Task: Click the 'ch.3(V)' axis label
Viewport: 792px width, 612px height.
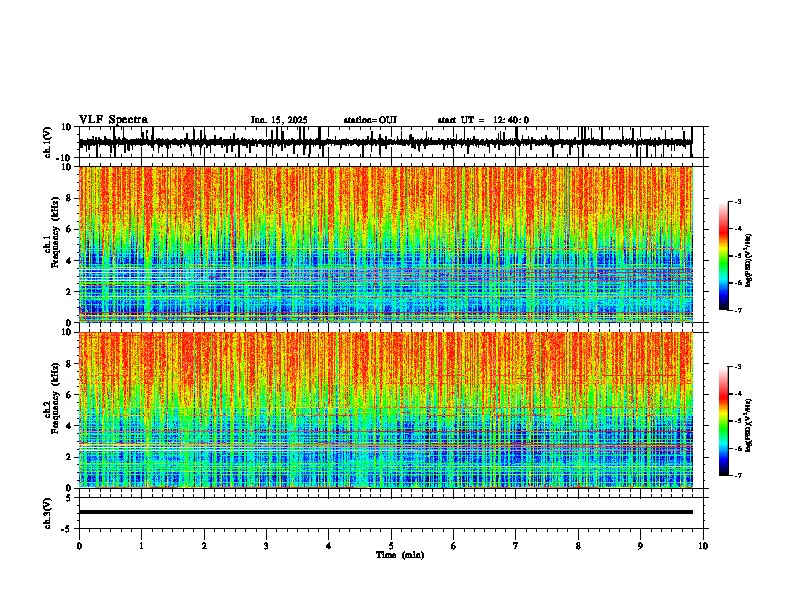Action: [48, 513]
